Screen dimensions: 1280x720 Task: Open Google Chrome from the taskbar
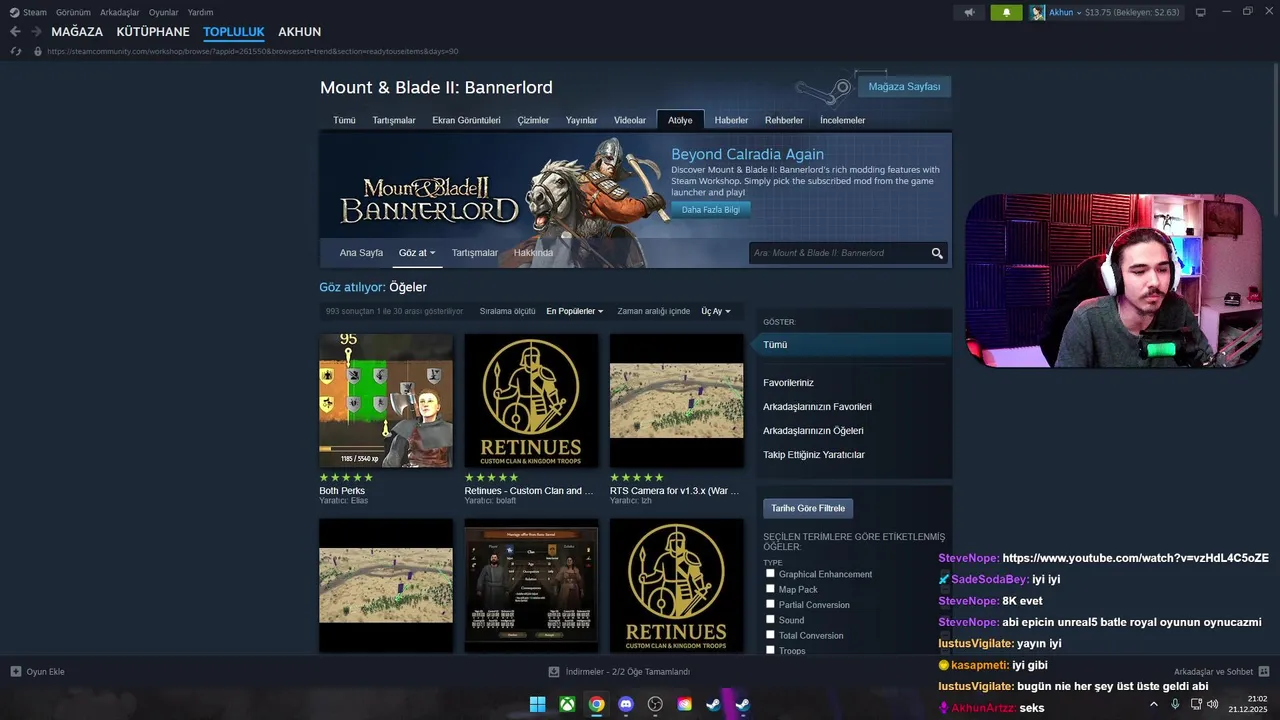point(596,704)
